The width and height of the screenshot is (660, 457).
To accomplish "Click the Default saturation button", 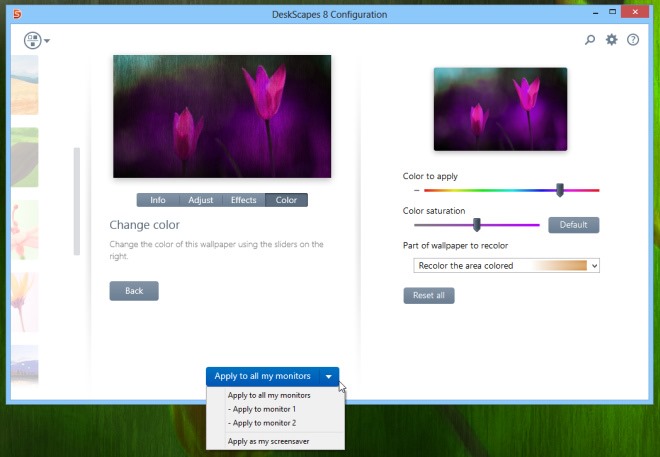I will (573, 225).
